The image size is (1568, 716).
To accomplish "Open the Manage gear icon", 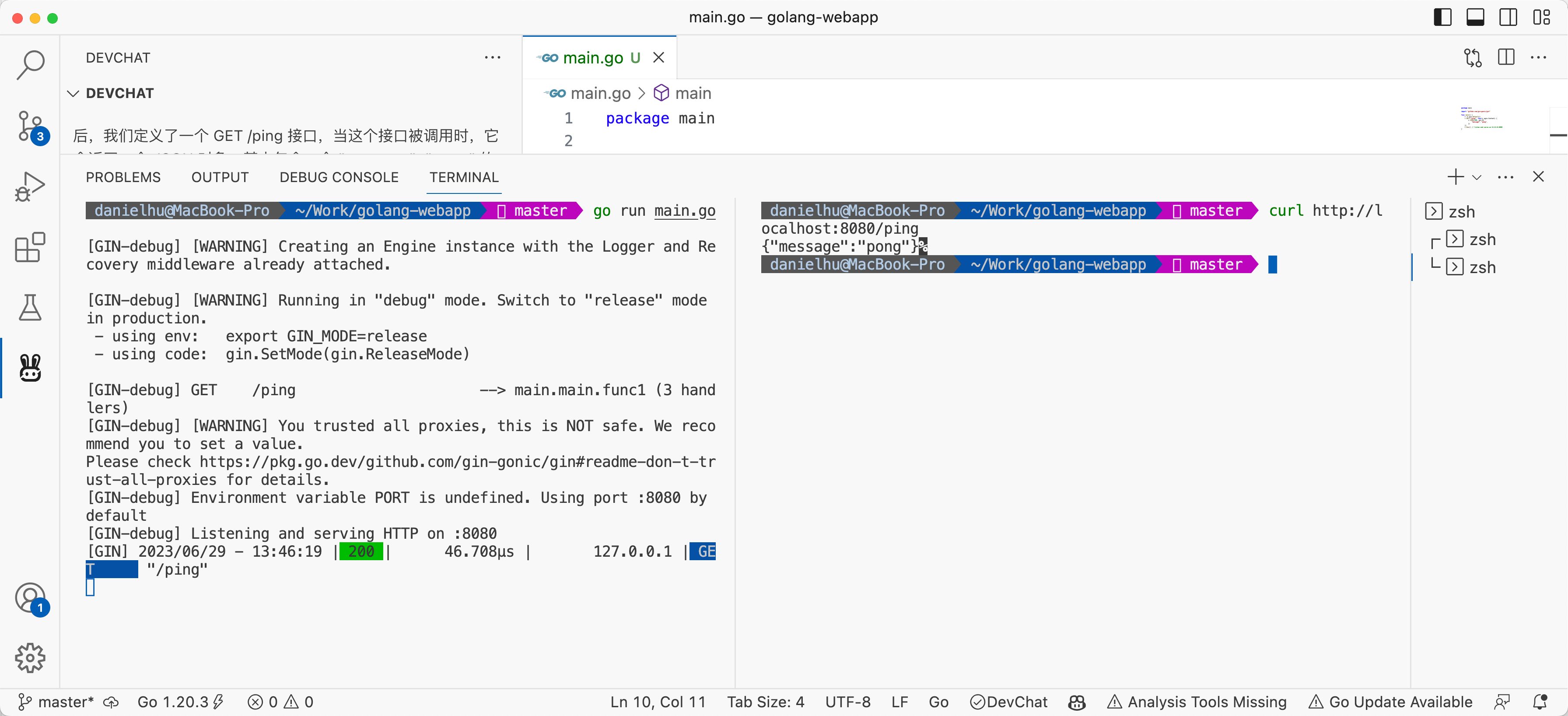I will coord(30,657).
